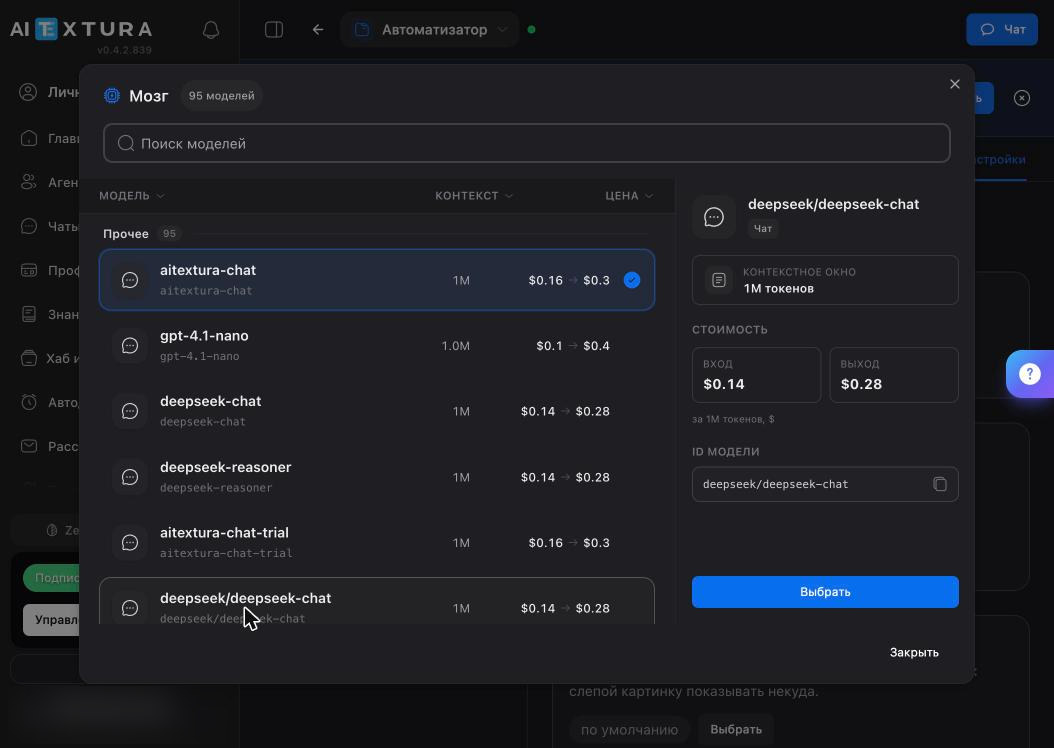Viewport: 1054px width, 748px height.
Task: Open the Автоматизатор dropdown chevron
Action: [x=502, y=30]
